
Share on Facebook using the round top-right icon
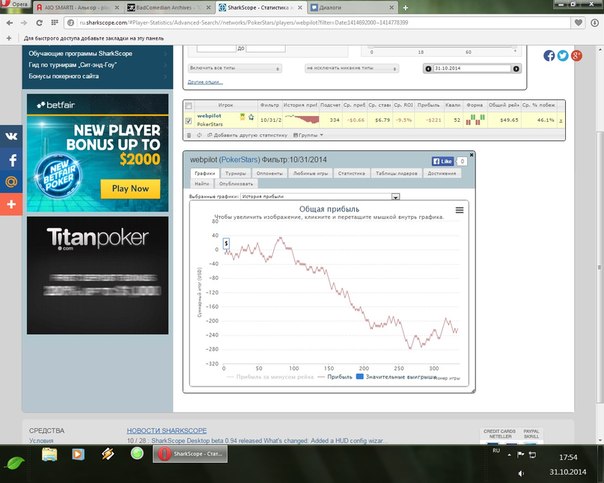click(549, 55)
